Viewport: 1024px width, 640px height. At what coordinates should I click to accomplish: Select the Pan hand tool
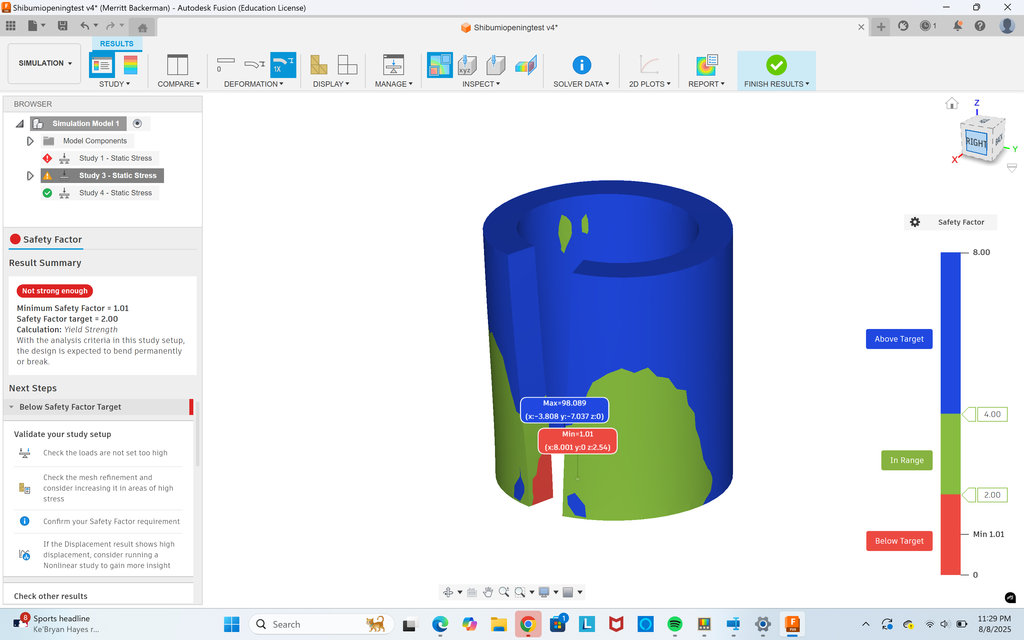488,592
